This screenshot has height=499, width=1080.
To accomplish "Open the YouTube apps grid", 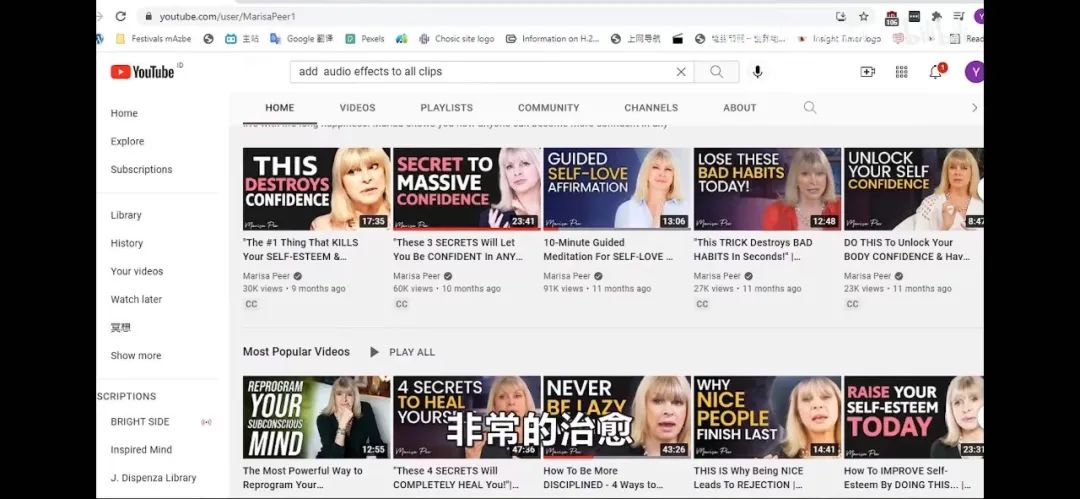I will 901,72.
